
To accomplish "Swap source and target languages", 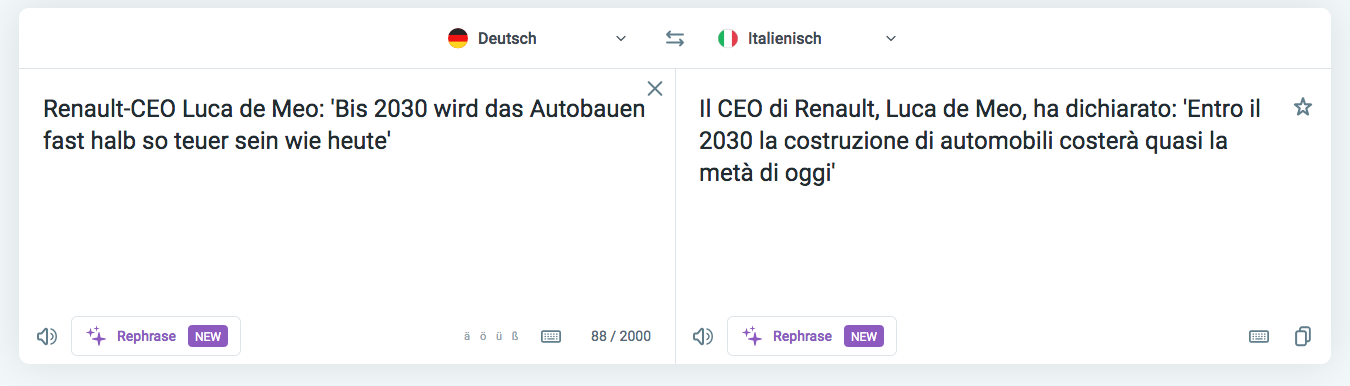I will click(675, 39).
